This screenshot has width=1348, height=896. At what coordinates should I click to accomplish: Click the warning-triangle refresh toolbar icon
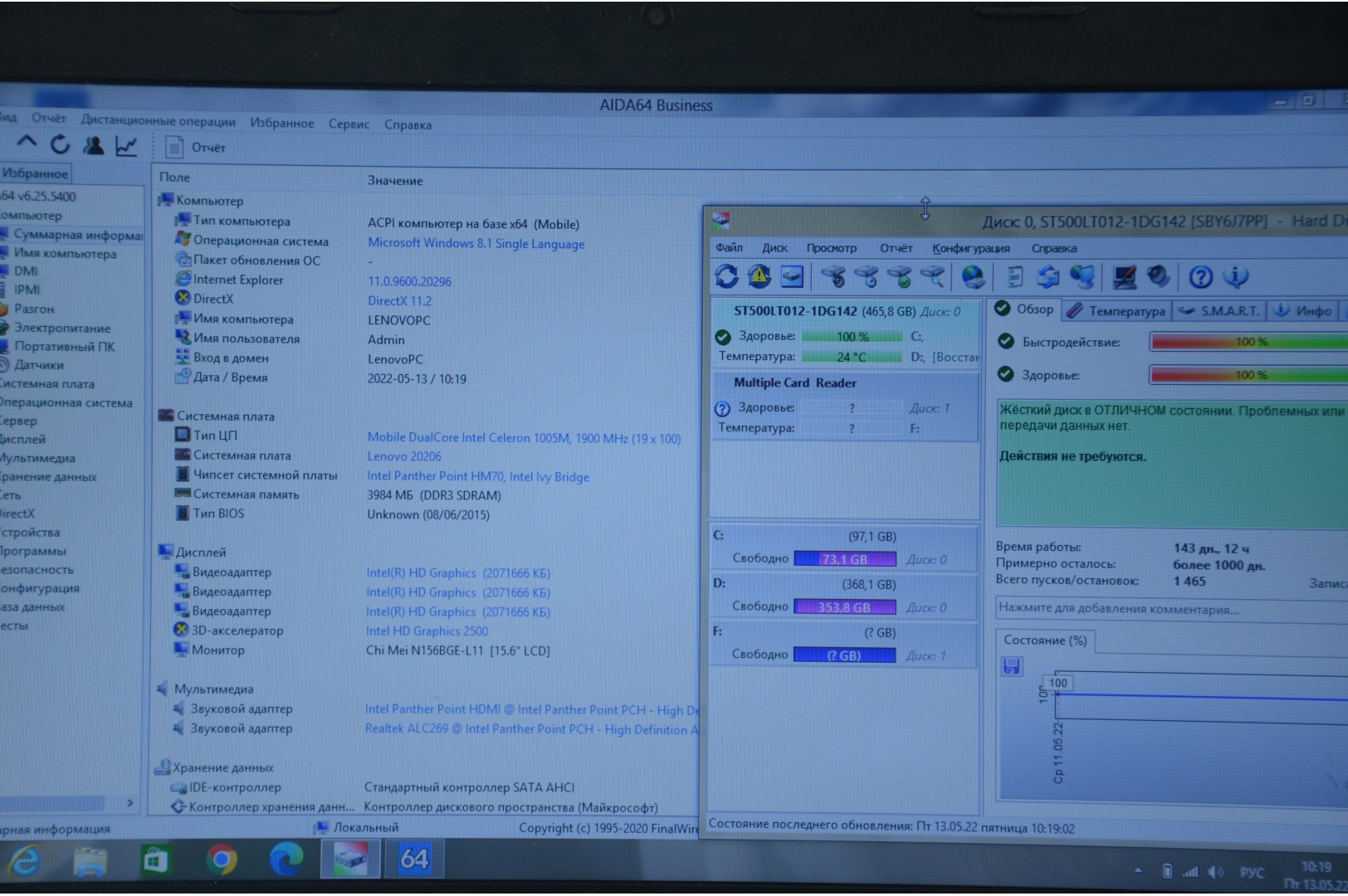[x=759, y=276]
